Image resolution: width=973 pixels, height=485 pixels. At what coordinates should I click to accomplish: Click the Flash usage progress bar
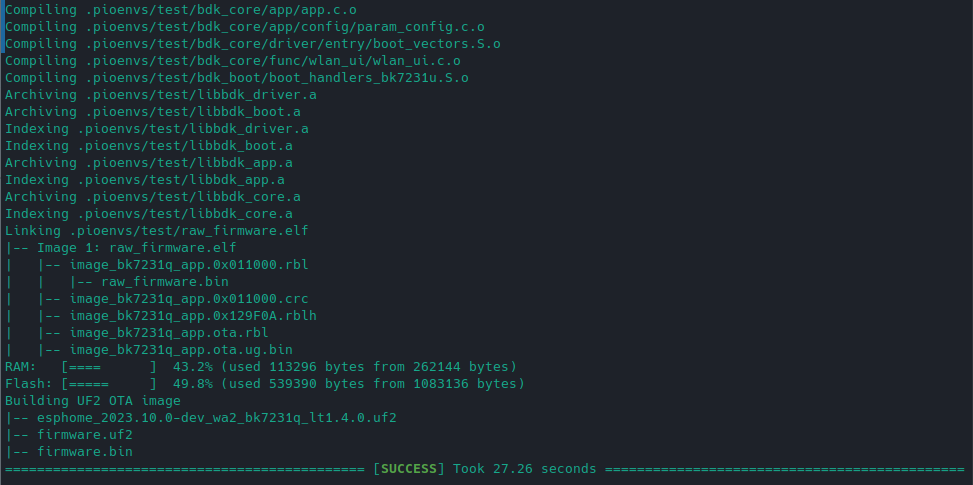[x=109, y=384]
